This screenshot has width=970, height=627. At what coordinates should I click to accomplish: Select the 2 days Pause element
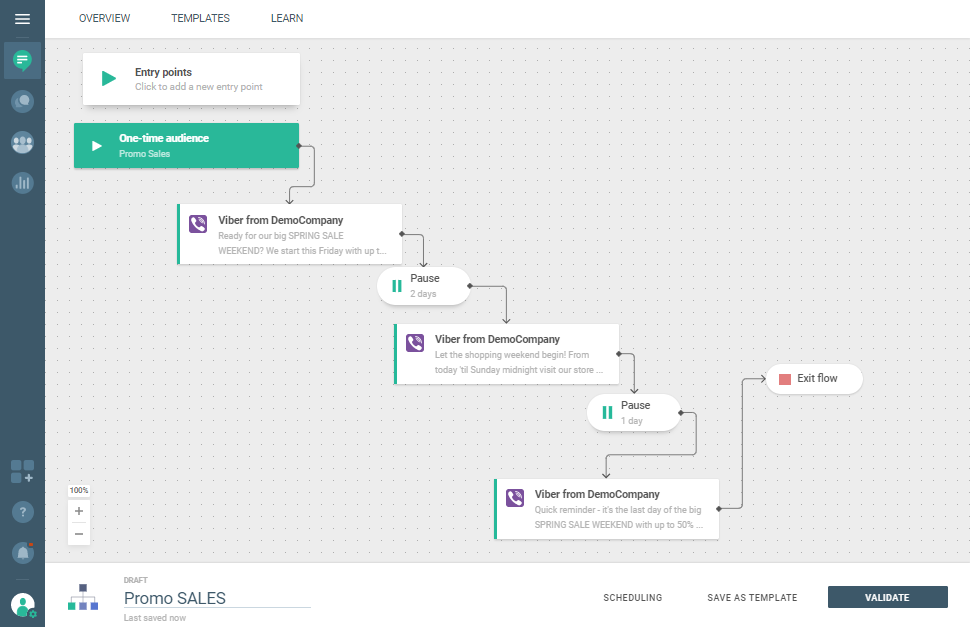[423, 286]
